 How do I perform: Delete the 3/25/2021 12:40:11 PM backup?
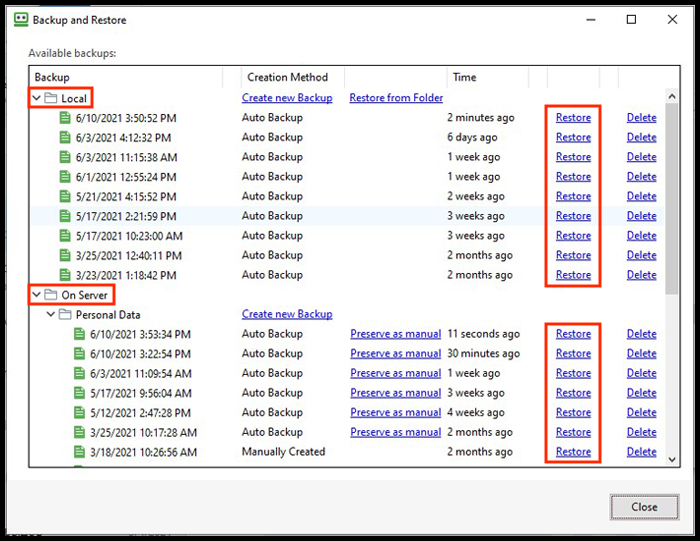(642, 255)
